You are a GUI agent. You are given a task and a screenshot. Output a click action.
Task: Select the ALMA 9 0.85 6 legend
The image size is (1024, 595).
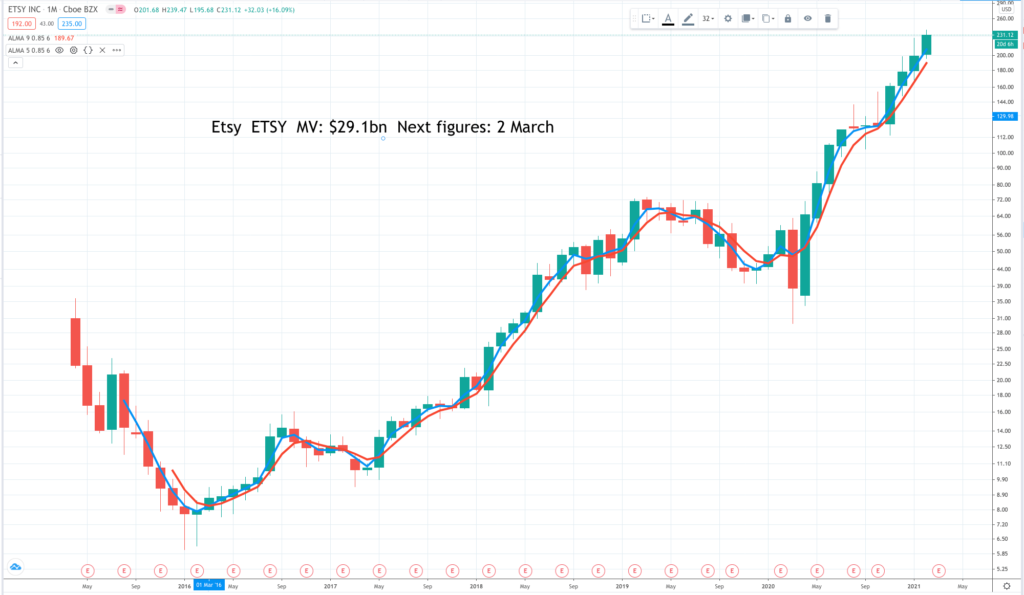coord(29,39)
